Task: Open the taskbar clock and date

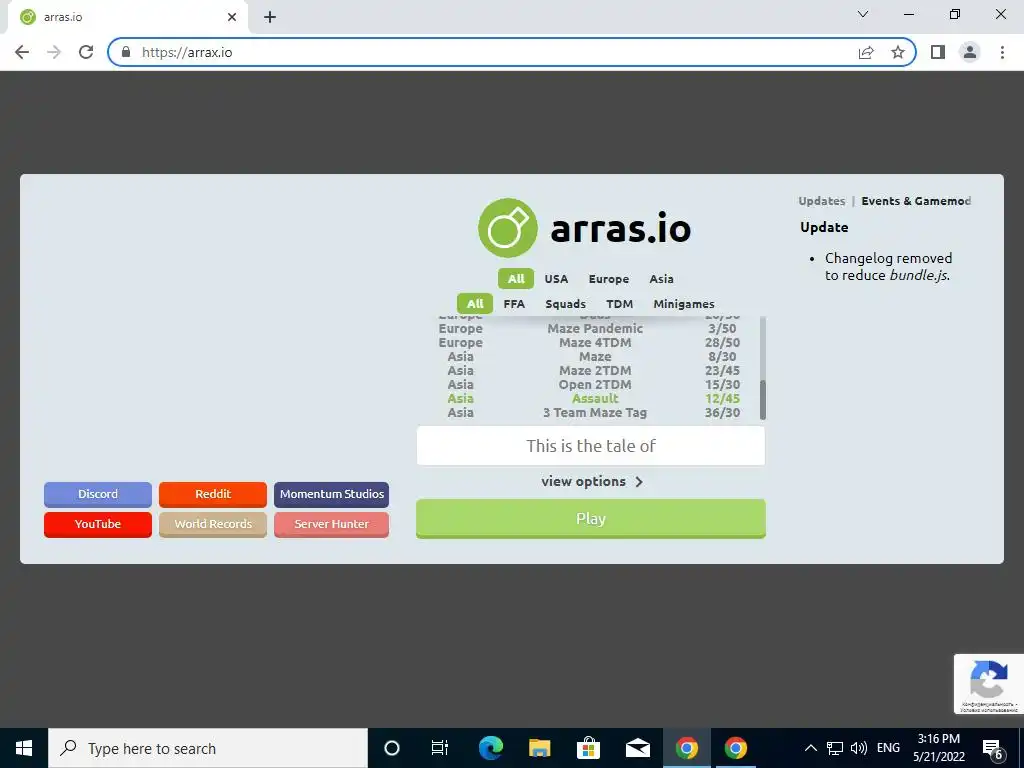Action: tap(938, 748)
